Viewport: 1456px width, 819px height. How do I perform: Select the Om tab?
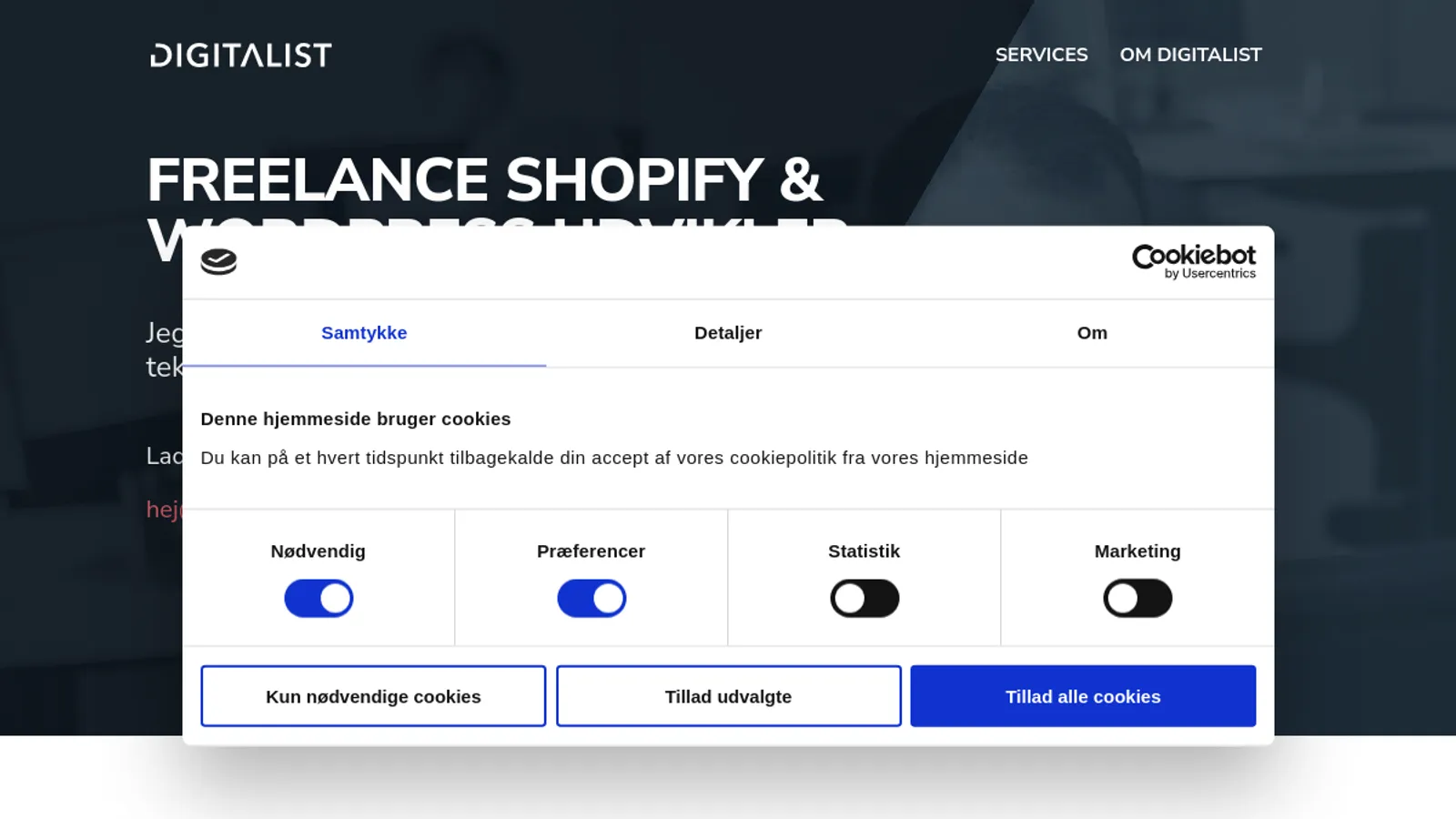pyautogui.click(x=1092, y=333)
